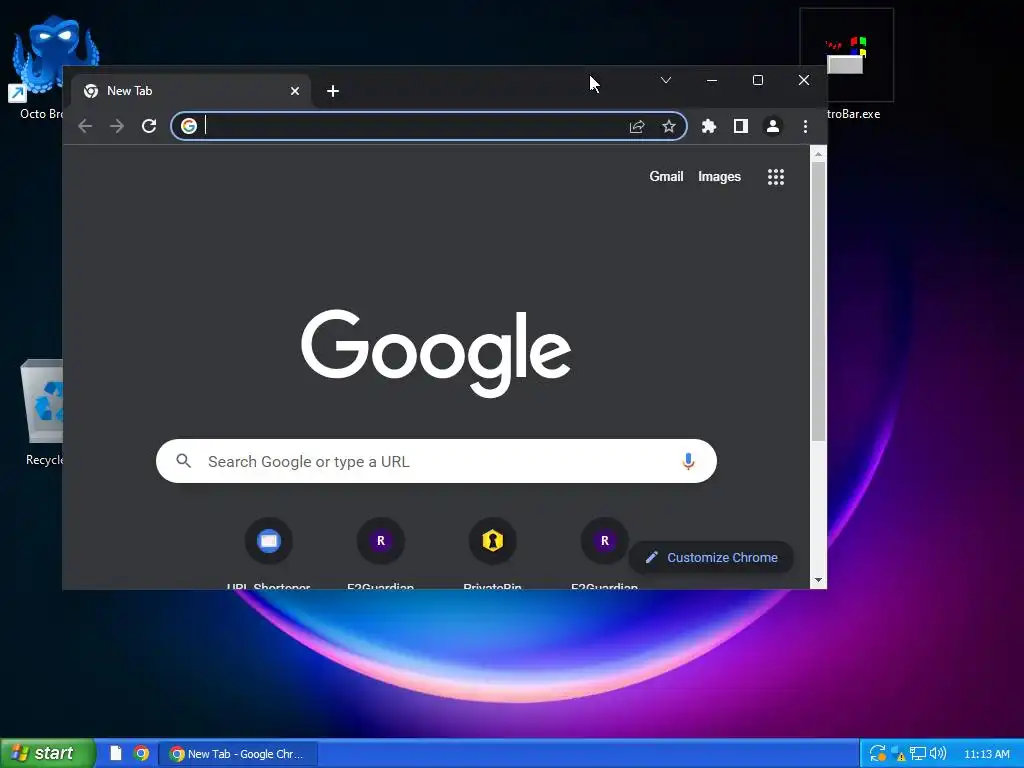The width and height of the screenshot is (1024, 768).
Task: Open the volume speaker tray icon
Action: [x=938, y=754]
